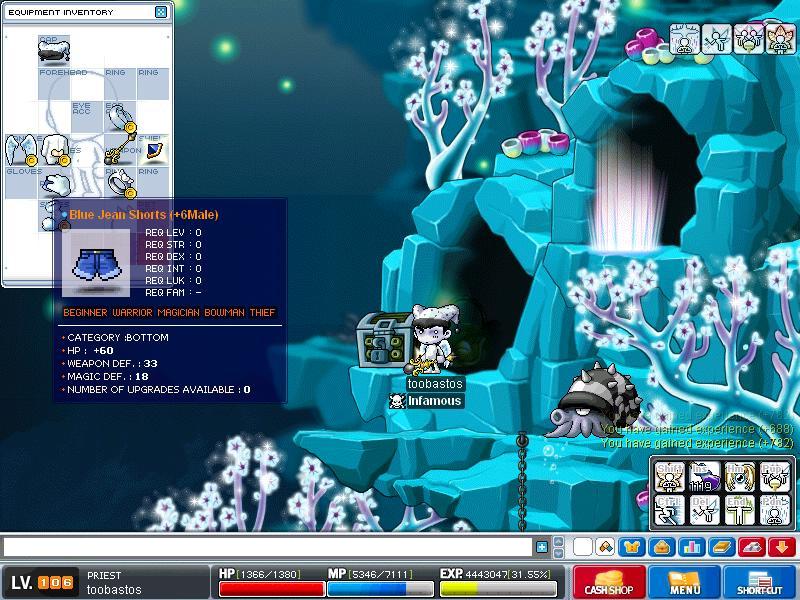Select the empty Eye Acc slot

click(x=87, y=117)
